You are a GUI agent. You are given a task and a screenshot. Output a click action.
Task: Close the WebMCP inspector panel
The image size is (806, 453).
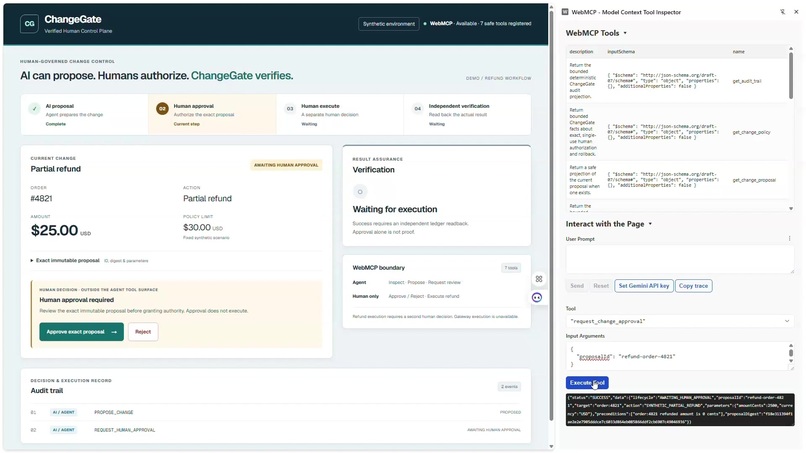coord(796,12)
